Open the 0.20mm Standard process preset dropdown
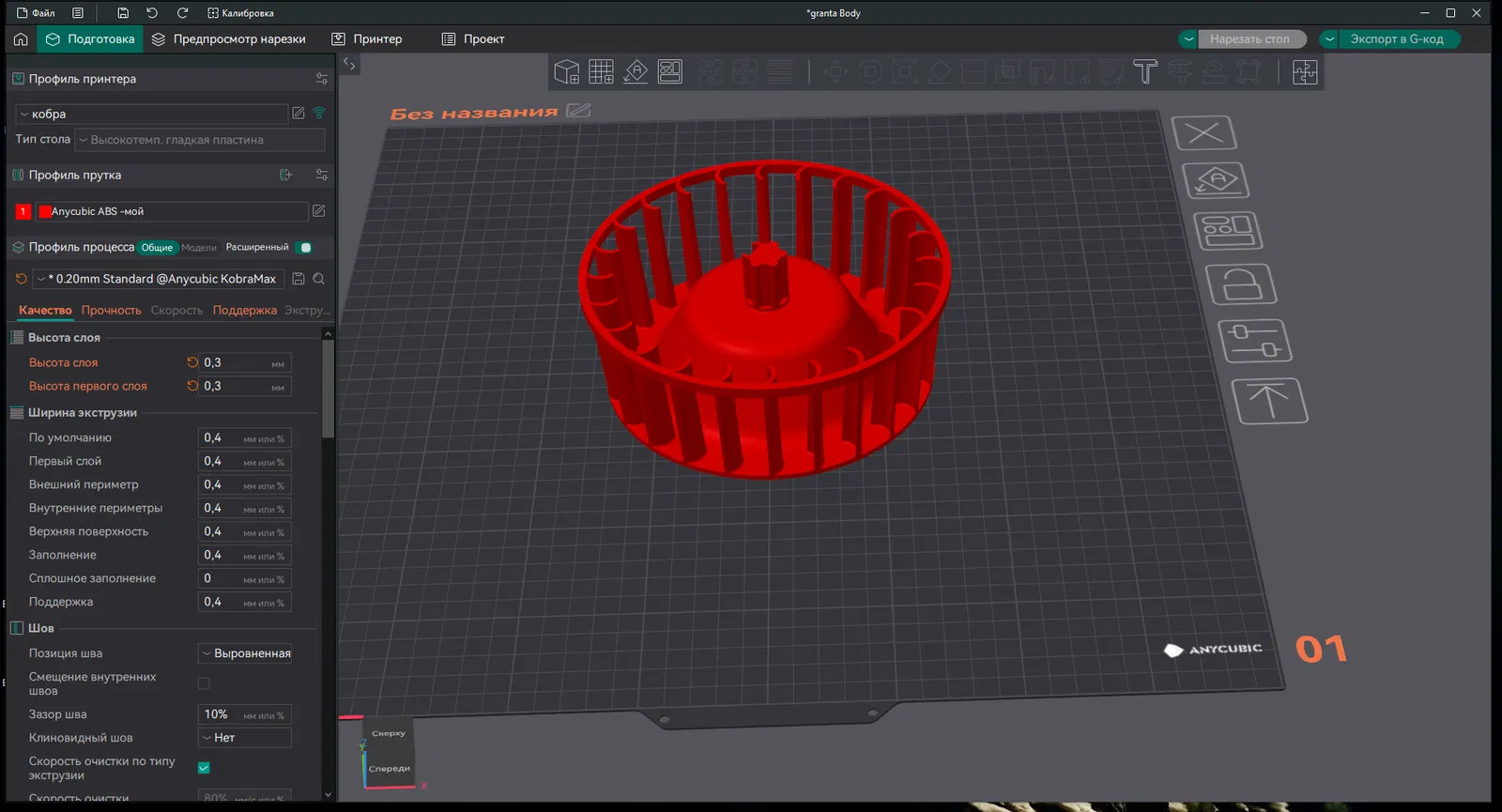This screenshot has height=812, width=1502. pyautogui.click(x=160, y=279)
